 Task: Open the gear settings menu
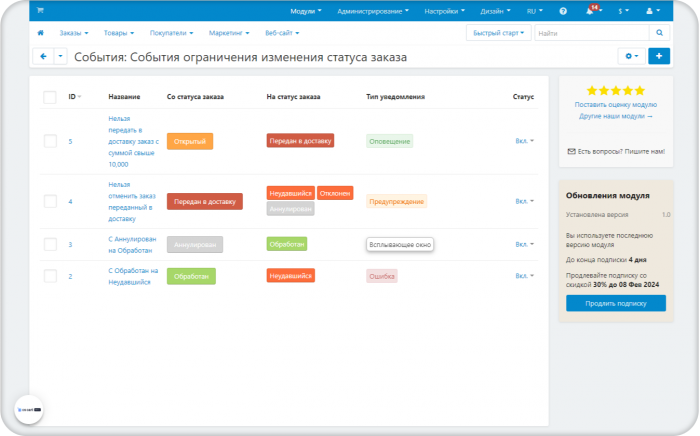[632, 56]
